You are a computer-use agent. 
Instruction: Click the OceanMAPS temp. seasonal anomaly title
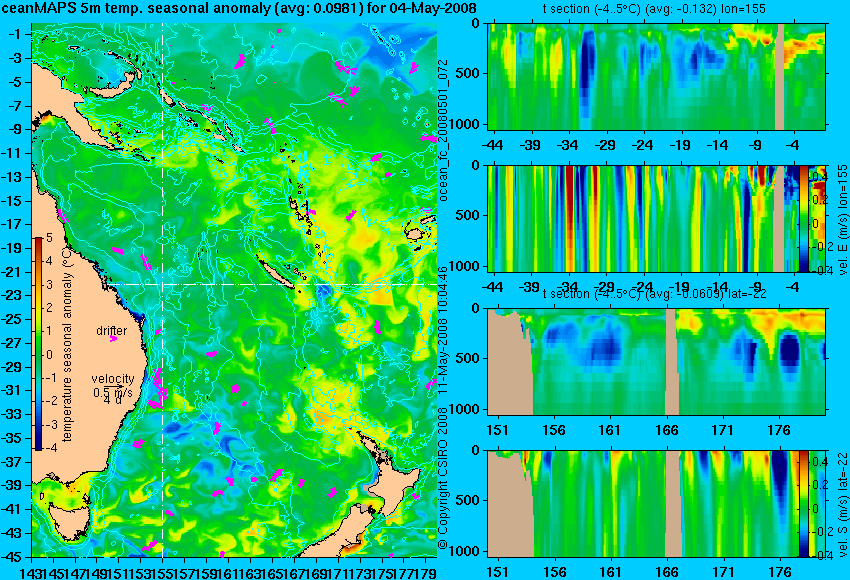coord(239,8)
